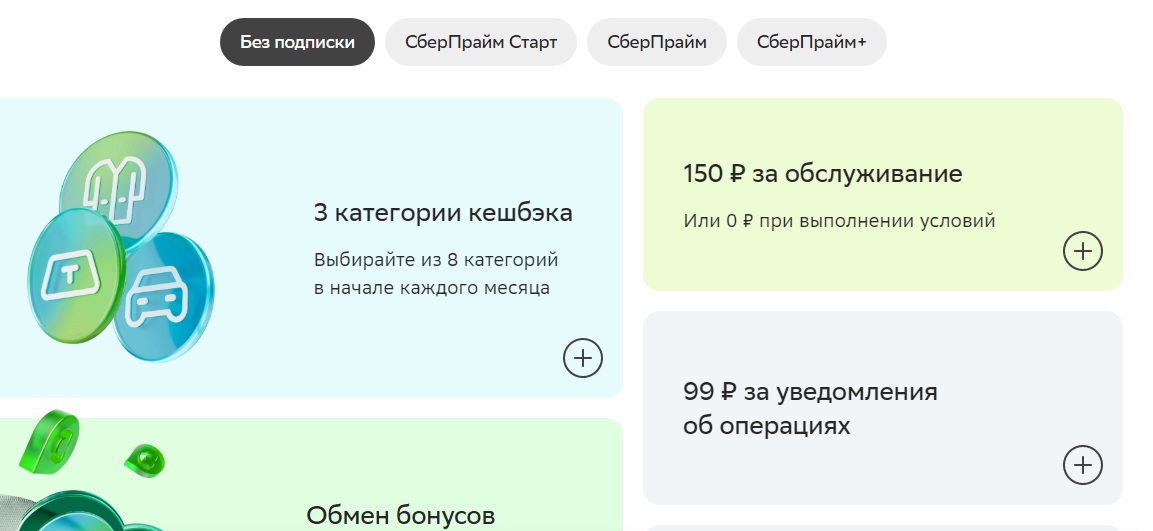Select the "Без подписки" tab
1153x531 pixels.
[297, 42]
